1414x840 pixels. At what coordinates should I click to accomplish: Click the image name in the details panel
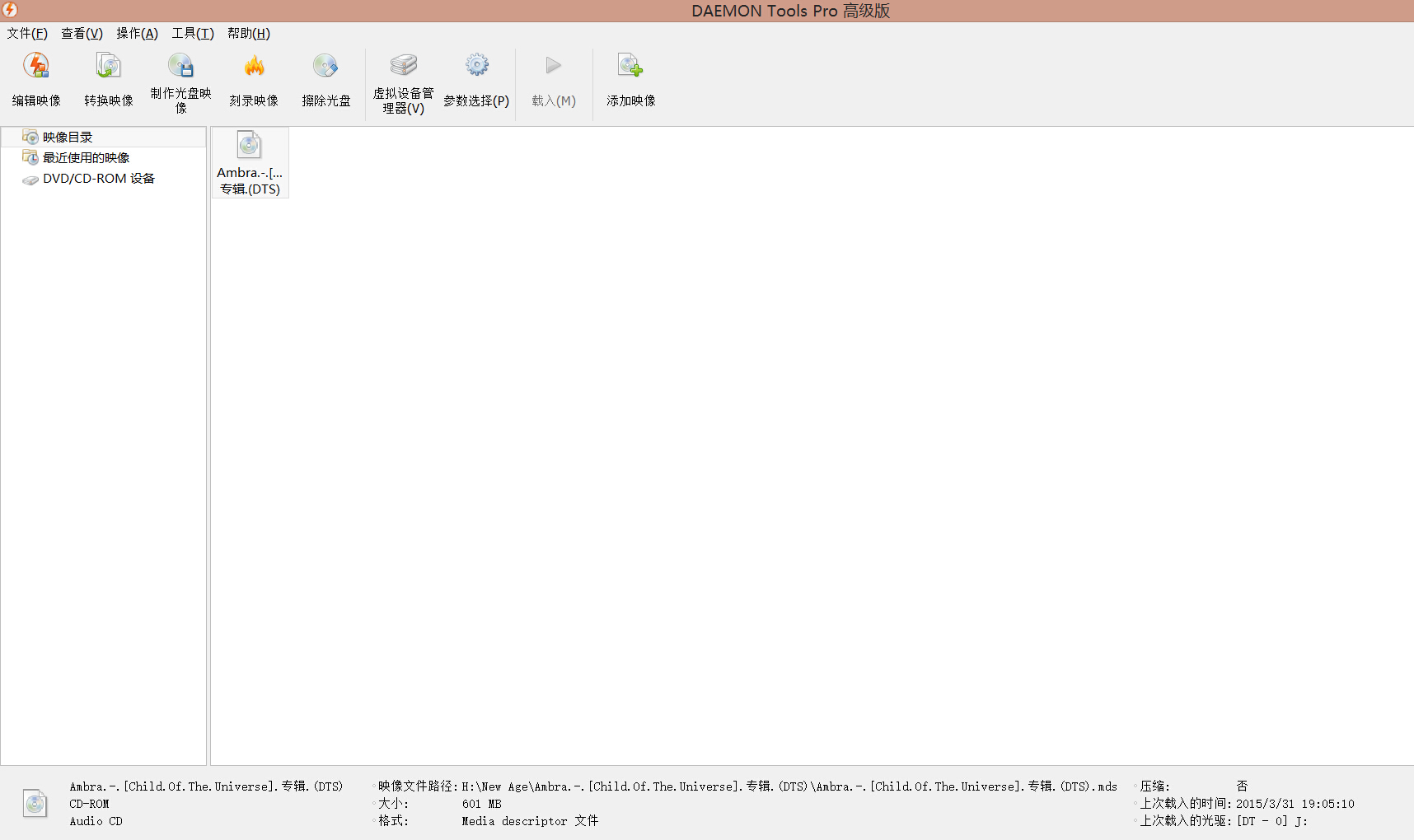point(206,786)
